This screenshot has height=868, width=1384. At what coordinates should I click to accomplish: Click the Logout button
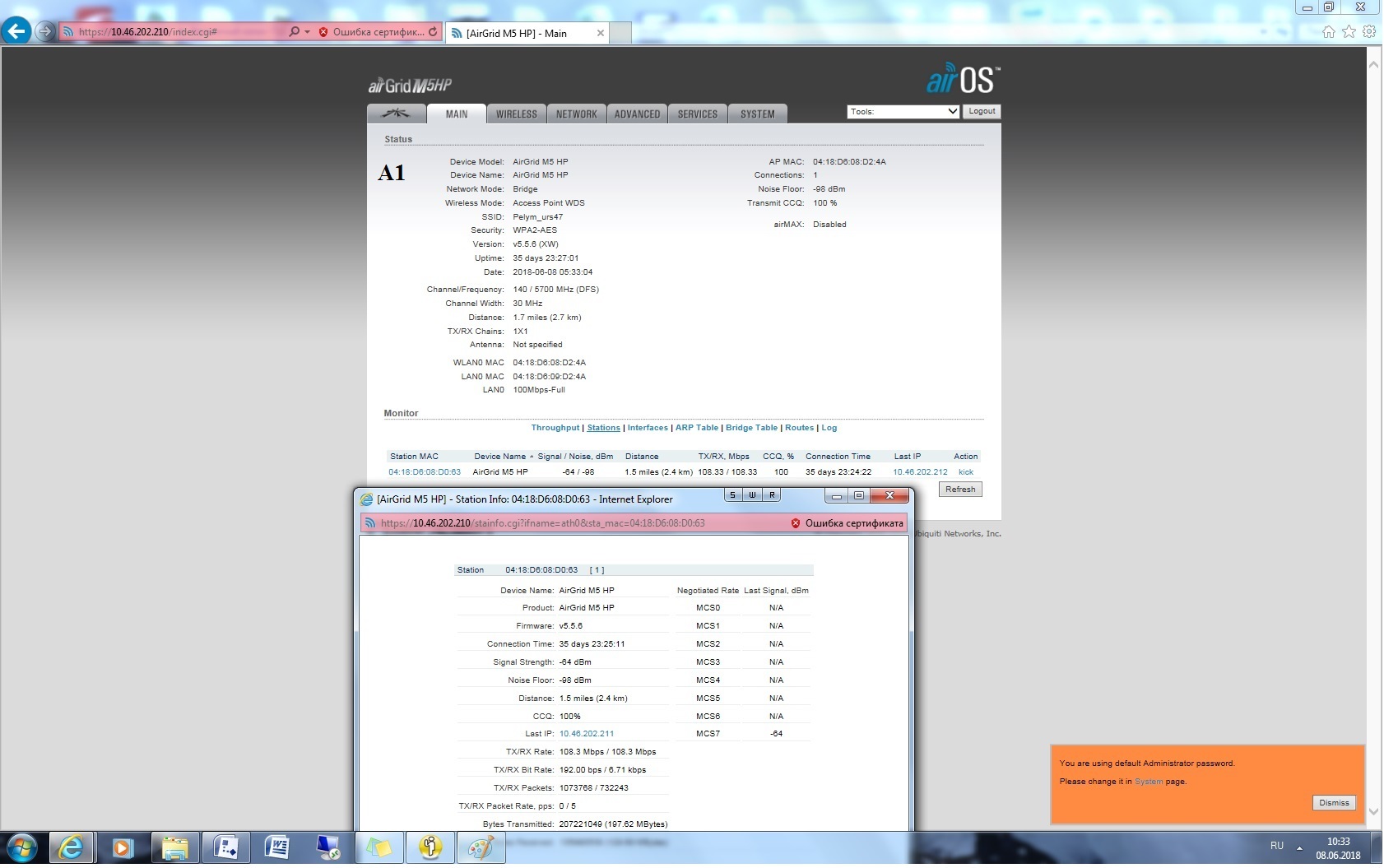coord(982,111)
